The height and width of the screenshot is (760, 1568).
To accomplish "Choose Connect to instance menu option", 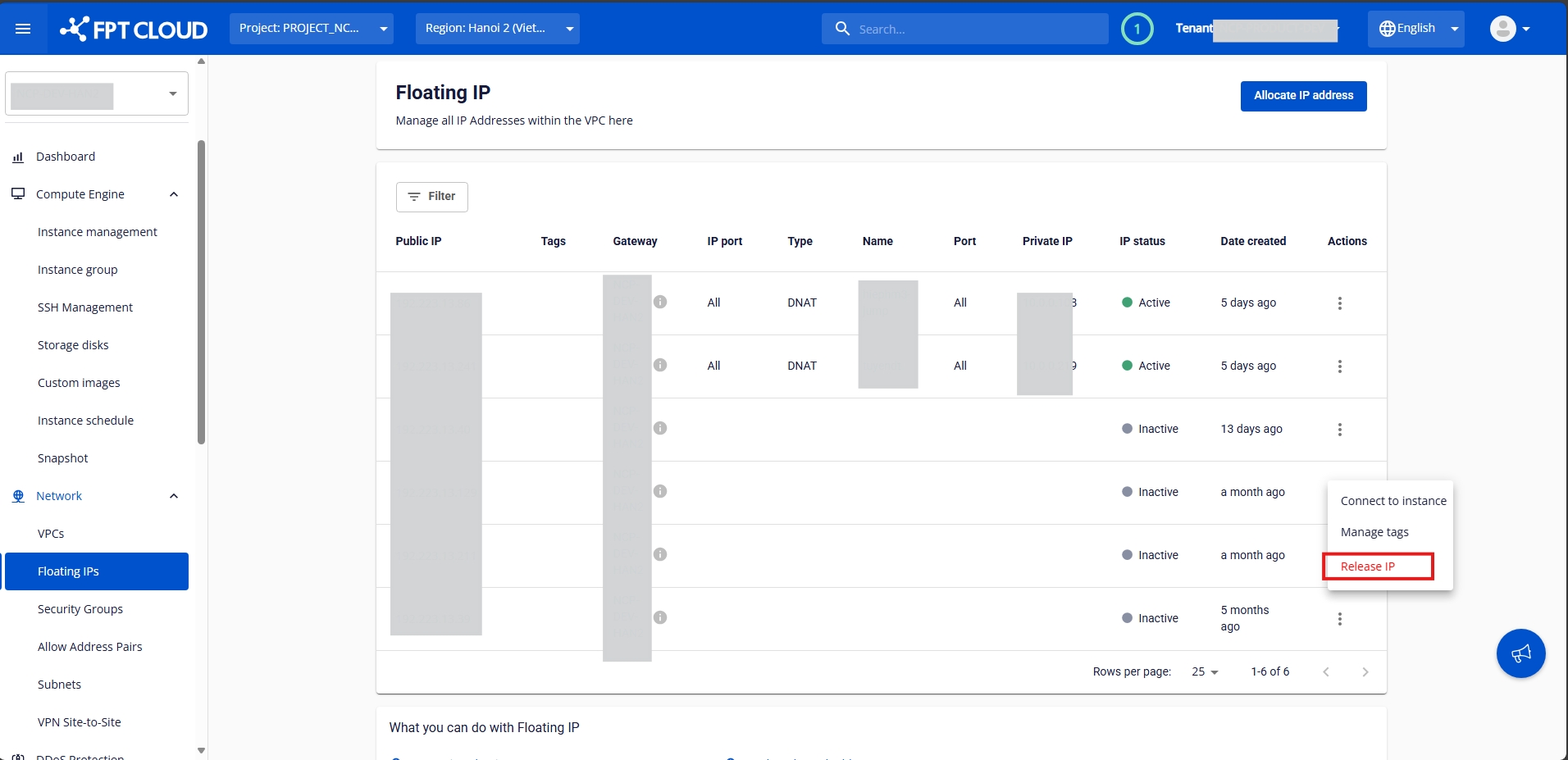I will pyautogui.click(x=1393, y=501).
